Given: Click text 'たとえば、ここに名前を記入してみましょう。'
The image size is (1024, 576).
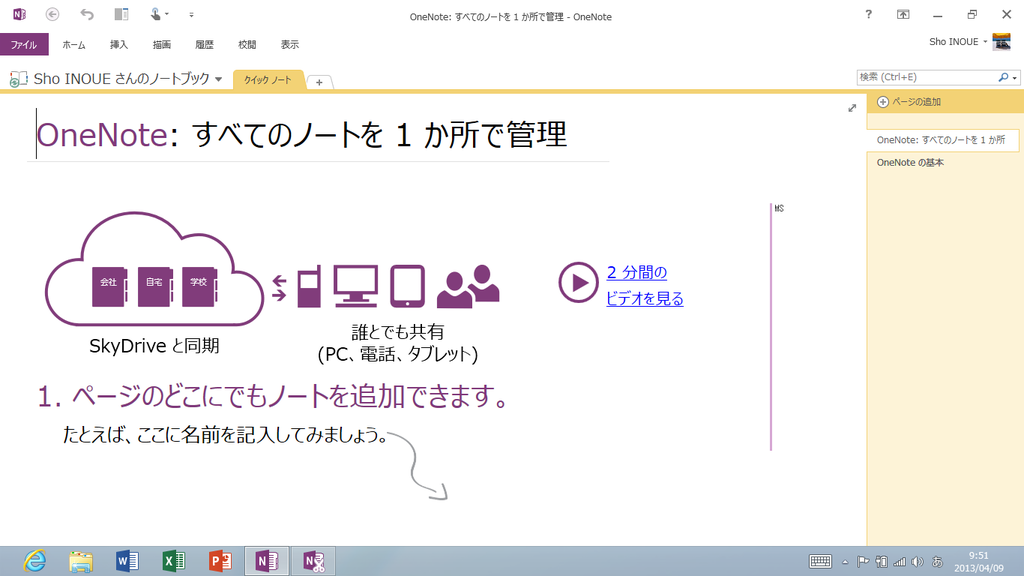Looking at the screenshot, I should [x=225, y=435].
